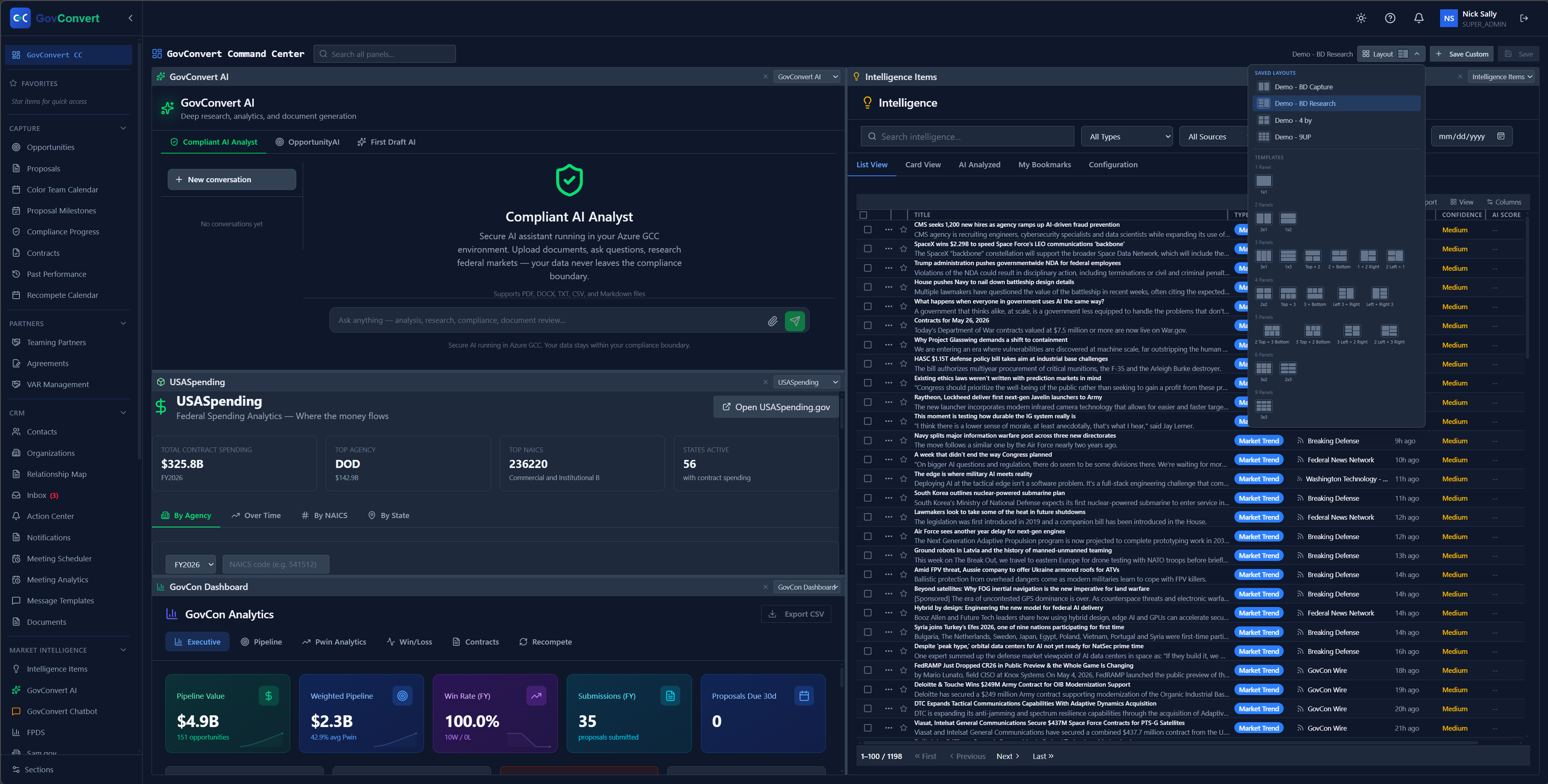Open the notifications bell in header
The height and width of the screenshot is (784, 1548).
click(1419, 18)
